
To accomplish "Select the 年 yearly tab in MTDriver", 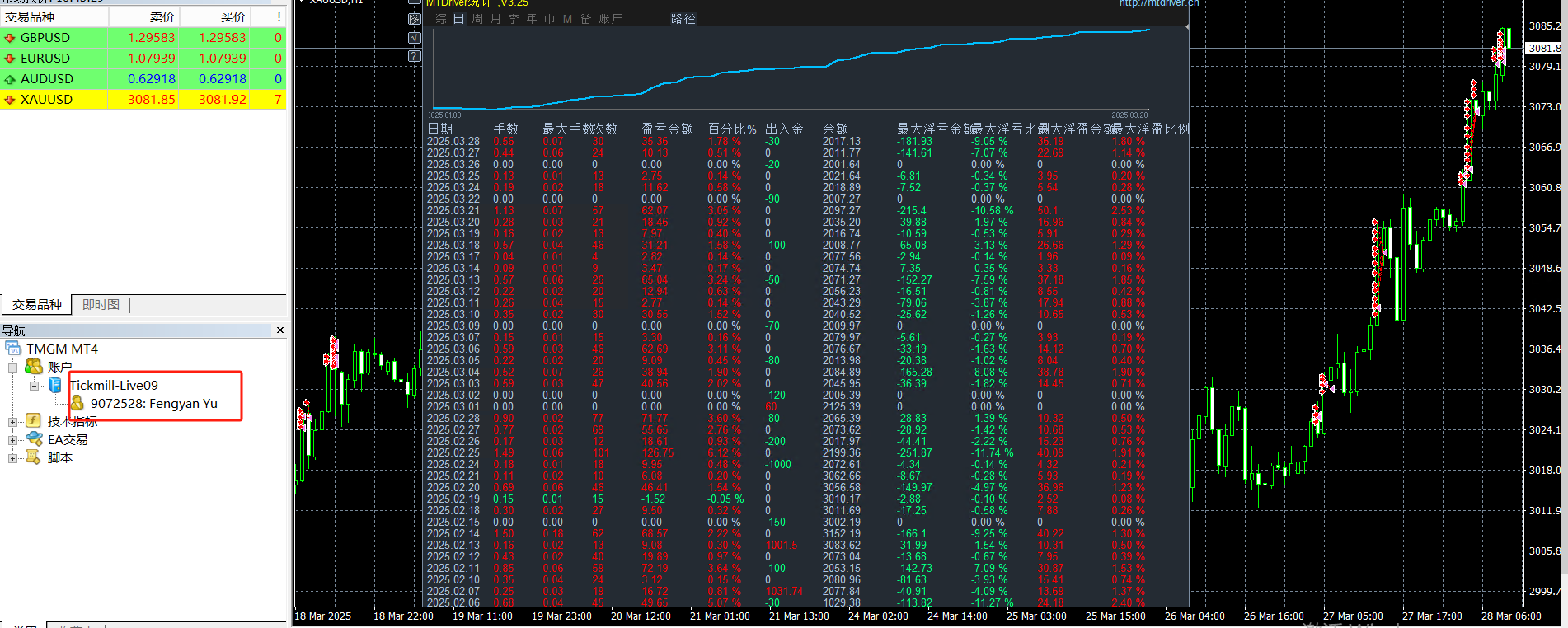I will [532, 19].
